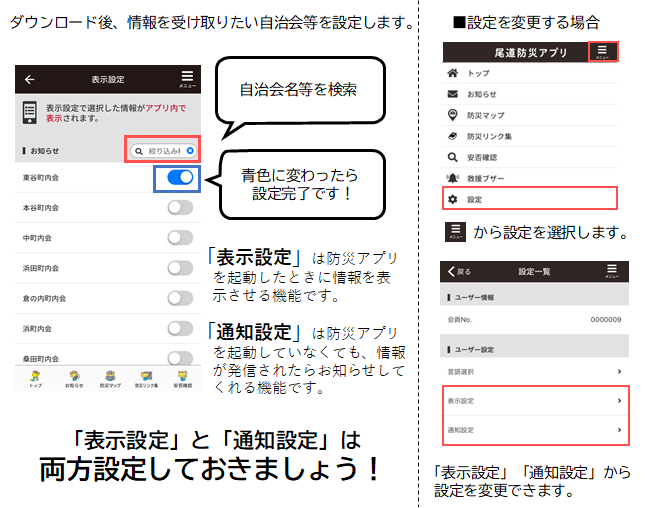Turn on the 桑田町内会 toggle
645x508 pixels.
tap(180, 358)
